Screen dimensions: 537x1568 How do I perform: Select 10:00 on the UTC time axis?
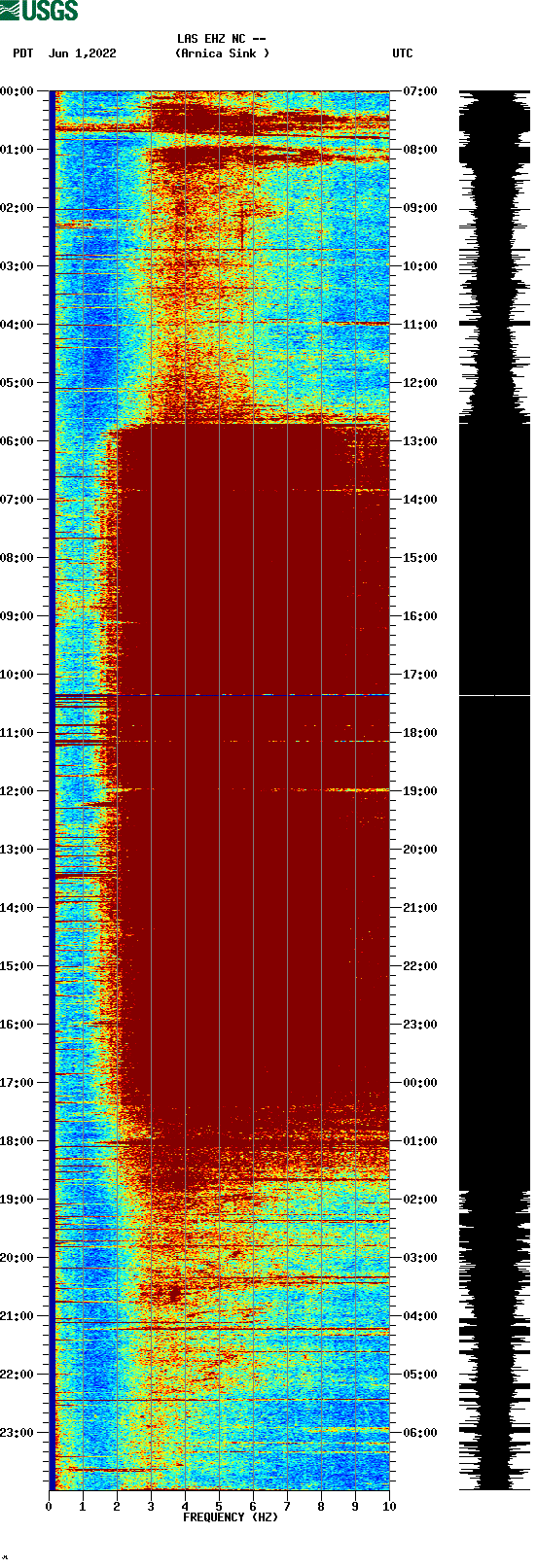(420, 266)
